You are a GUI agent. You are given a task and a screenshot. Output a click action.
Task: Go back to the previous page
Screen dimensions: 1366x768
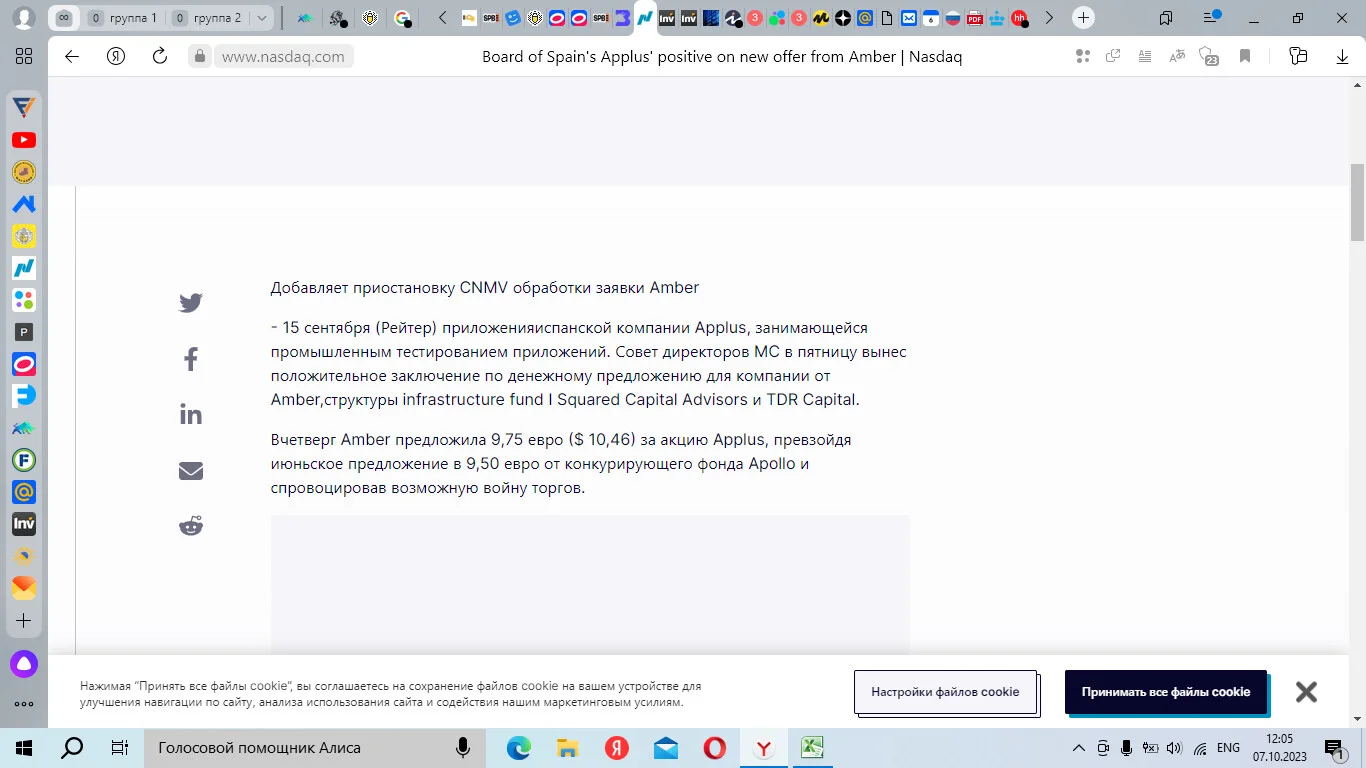click(72, 56)
